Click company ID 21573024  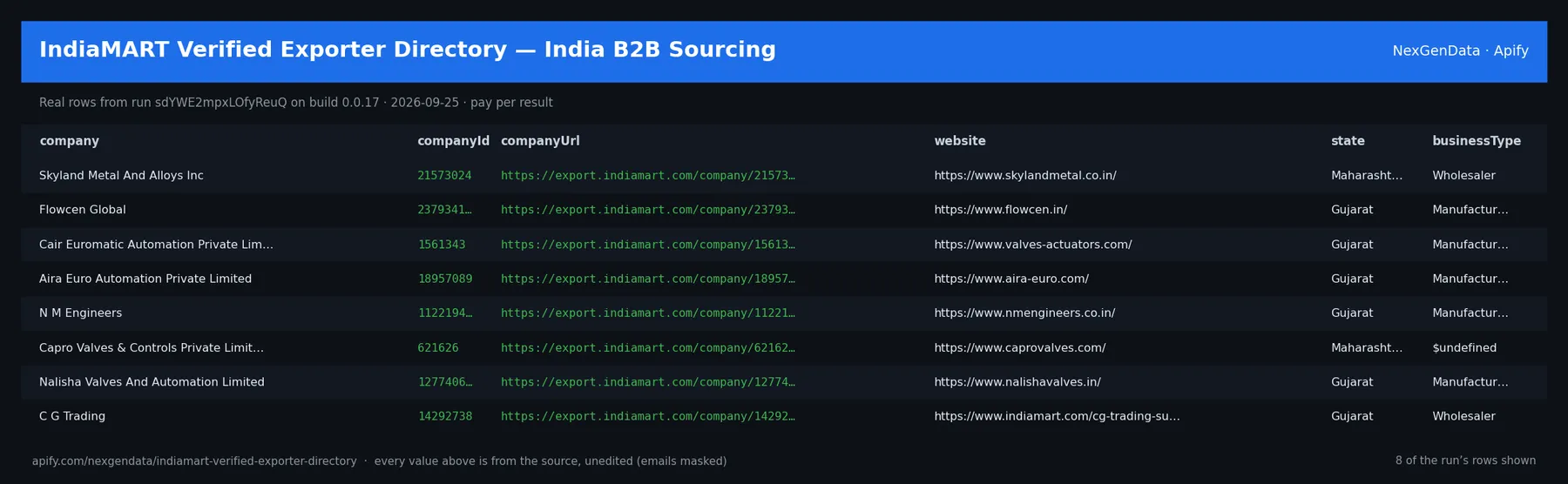point(444,176)
